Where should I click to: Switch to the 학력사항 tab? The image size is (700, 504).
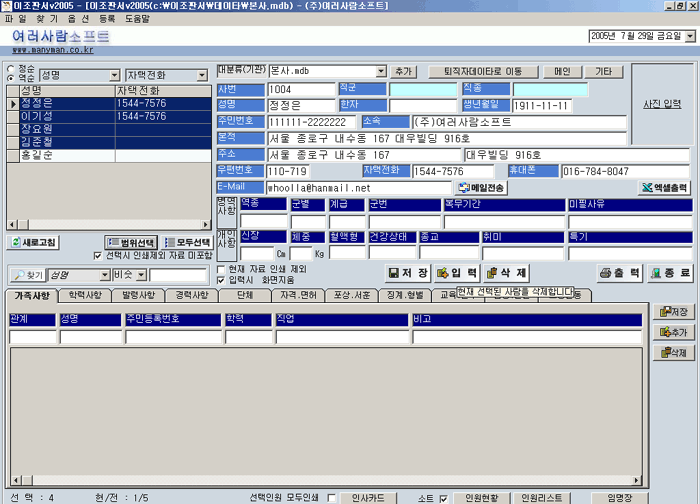(x=85, y=296)
